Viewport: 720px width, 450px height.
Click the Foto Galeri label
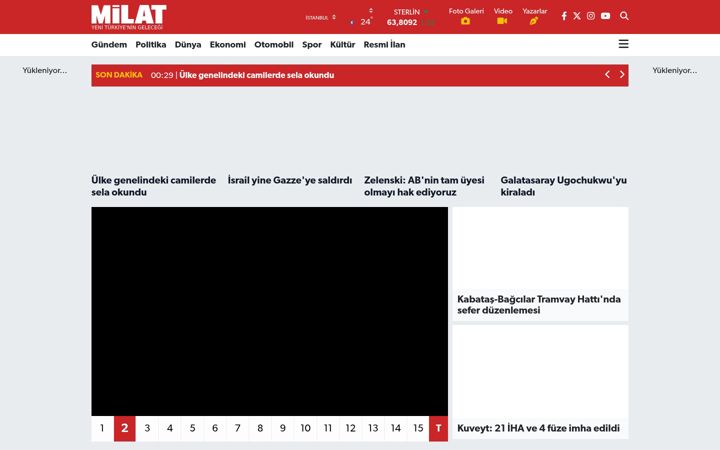(466, 11)
